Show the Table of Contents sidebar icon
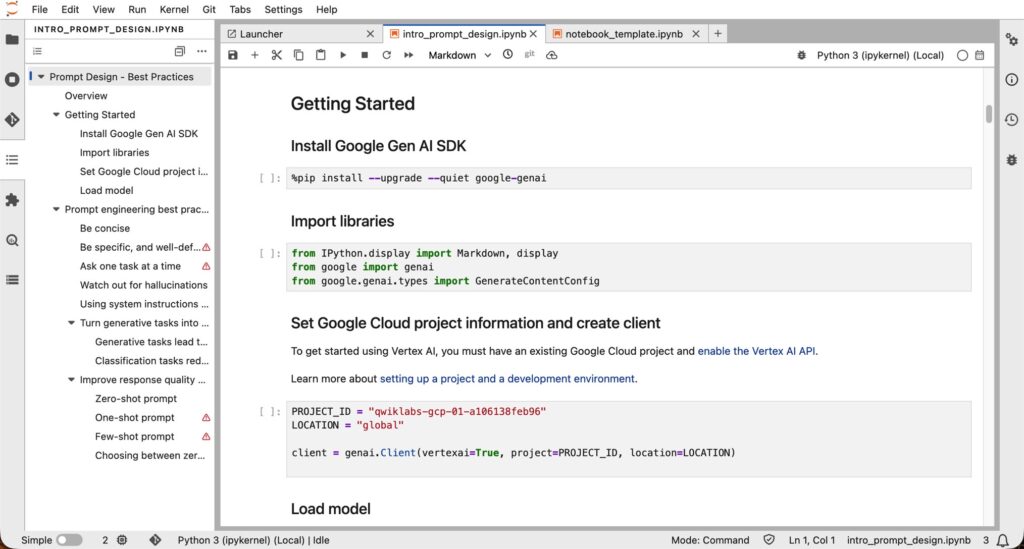1024x549 pixels. point(12,160)
